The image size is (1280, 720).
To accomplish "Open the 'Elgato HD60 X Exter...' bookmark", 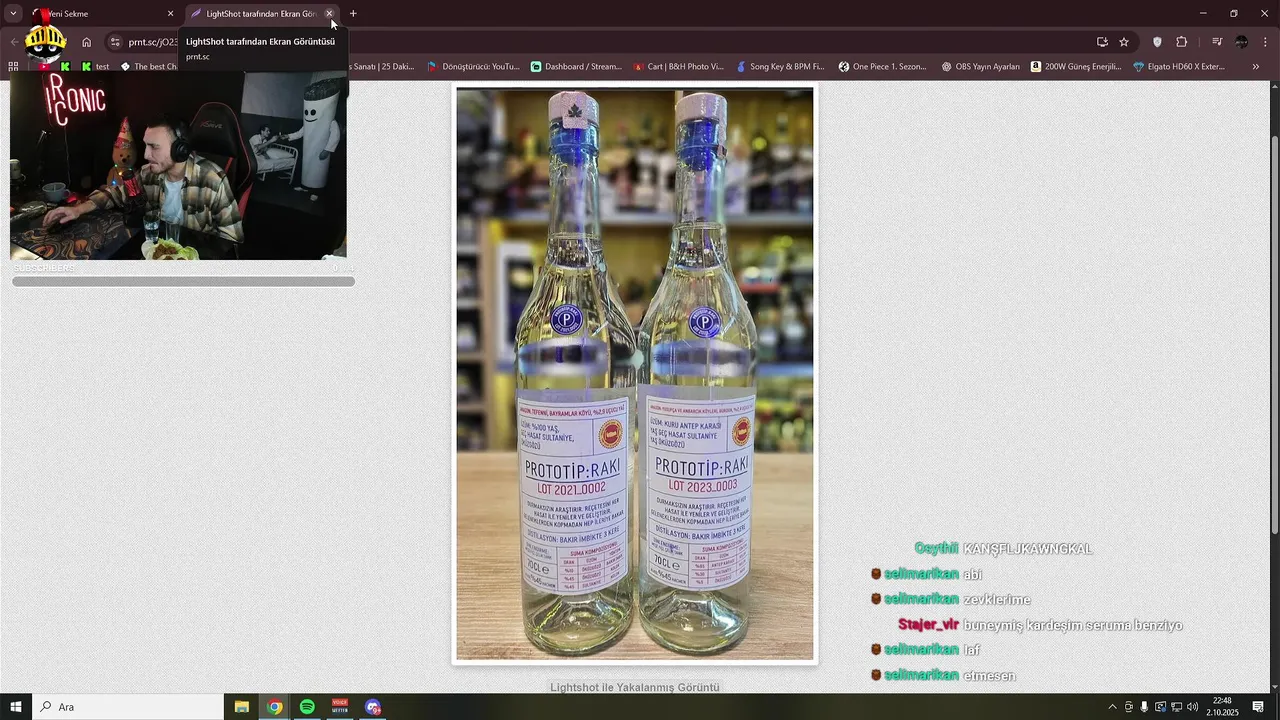I will click(x=1179, y=67).
